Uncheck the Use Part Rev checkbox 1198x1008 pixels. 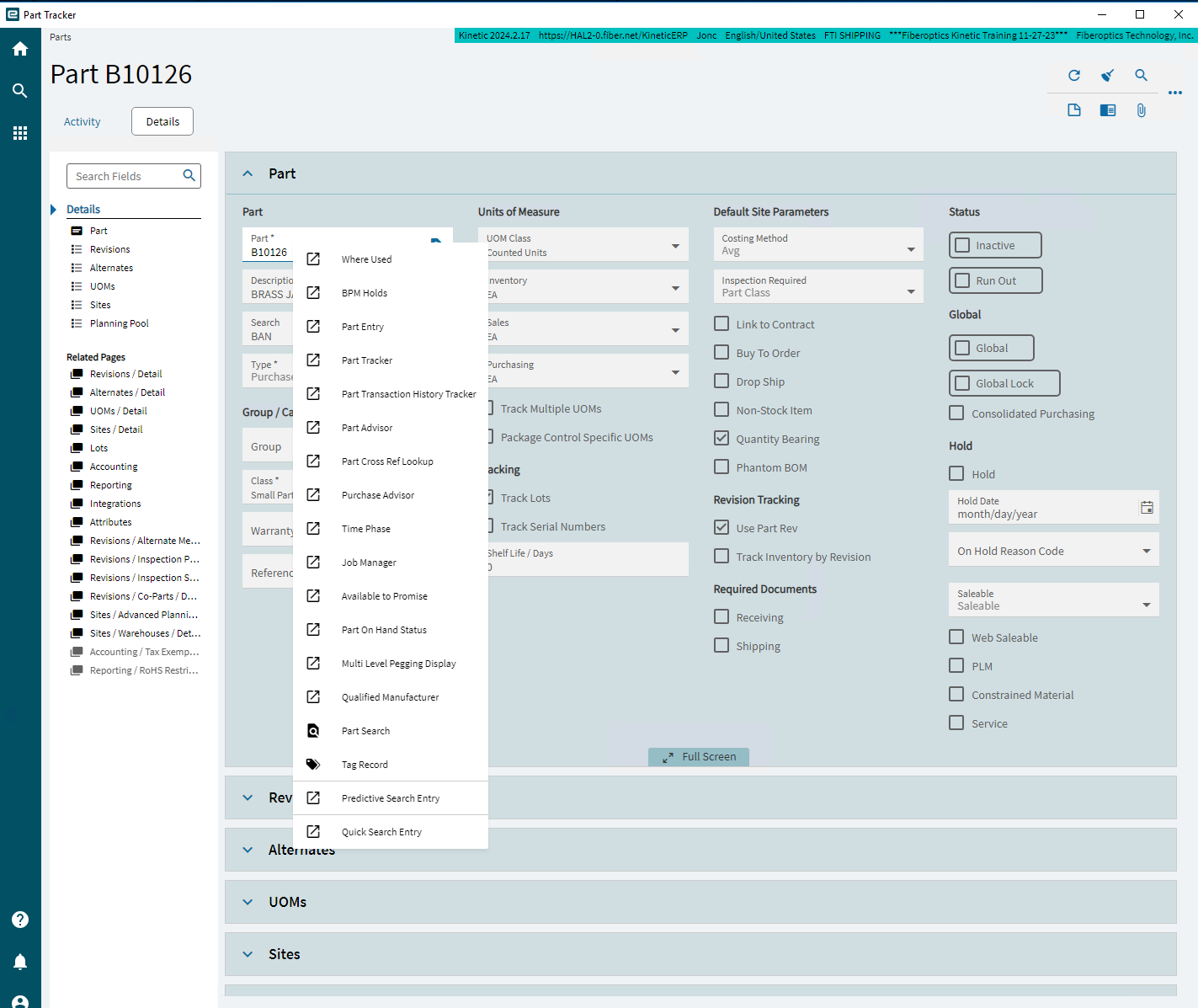(x=721, y=527)
